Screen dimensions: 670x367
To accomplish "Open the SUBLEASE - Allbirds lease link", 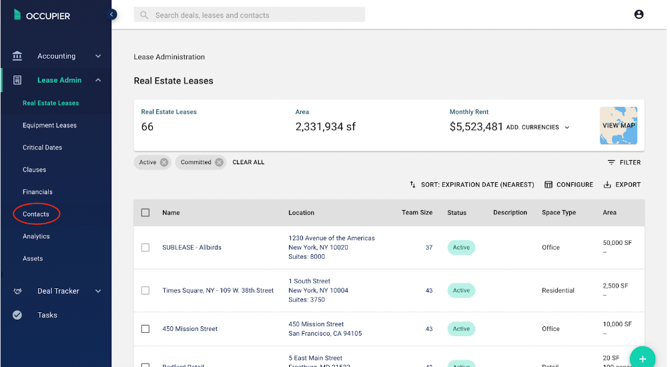I will [192, 247].
